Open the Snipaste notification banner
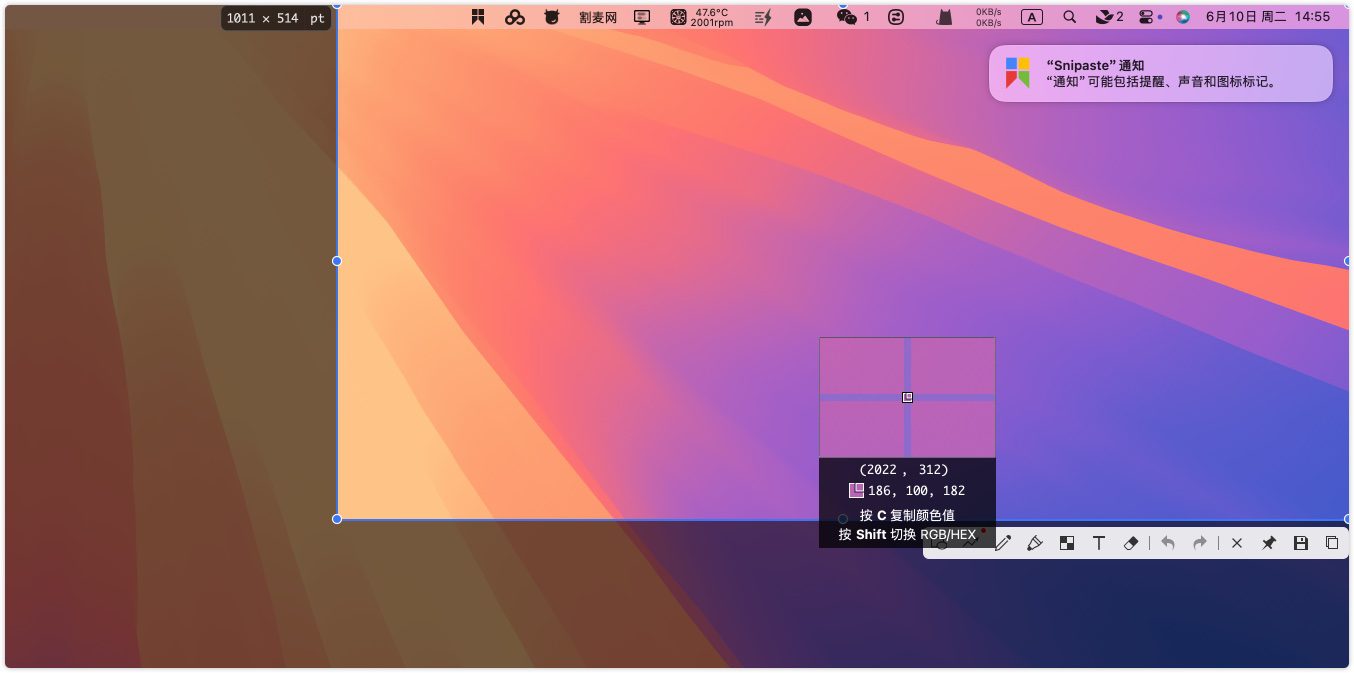This screenshot has width=1354, height=673. (1160, 73)
